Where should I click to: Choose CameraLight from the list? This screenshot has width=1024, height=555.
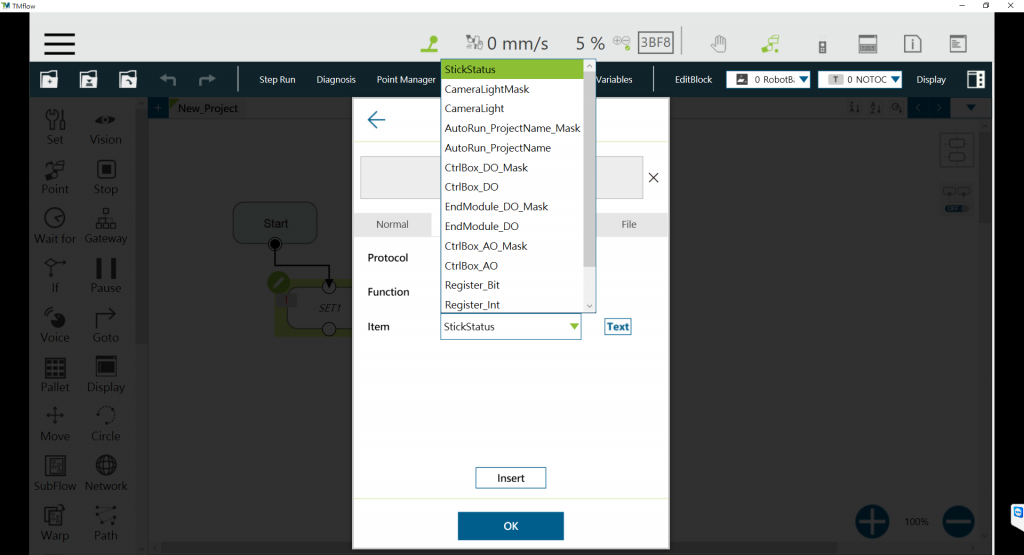coord(475,108)
